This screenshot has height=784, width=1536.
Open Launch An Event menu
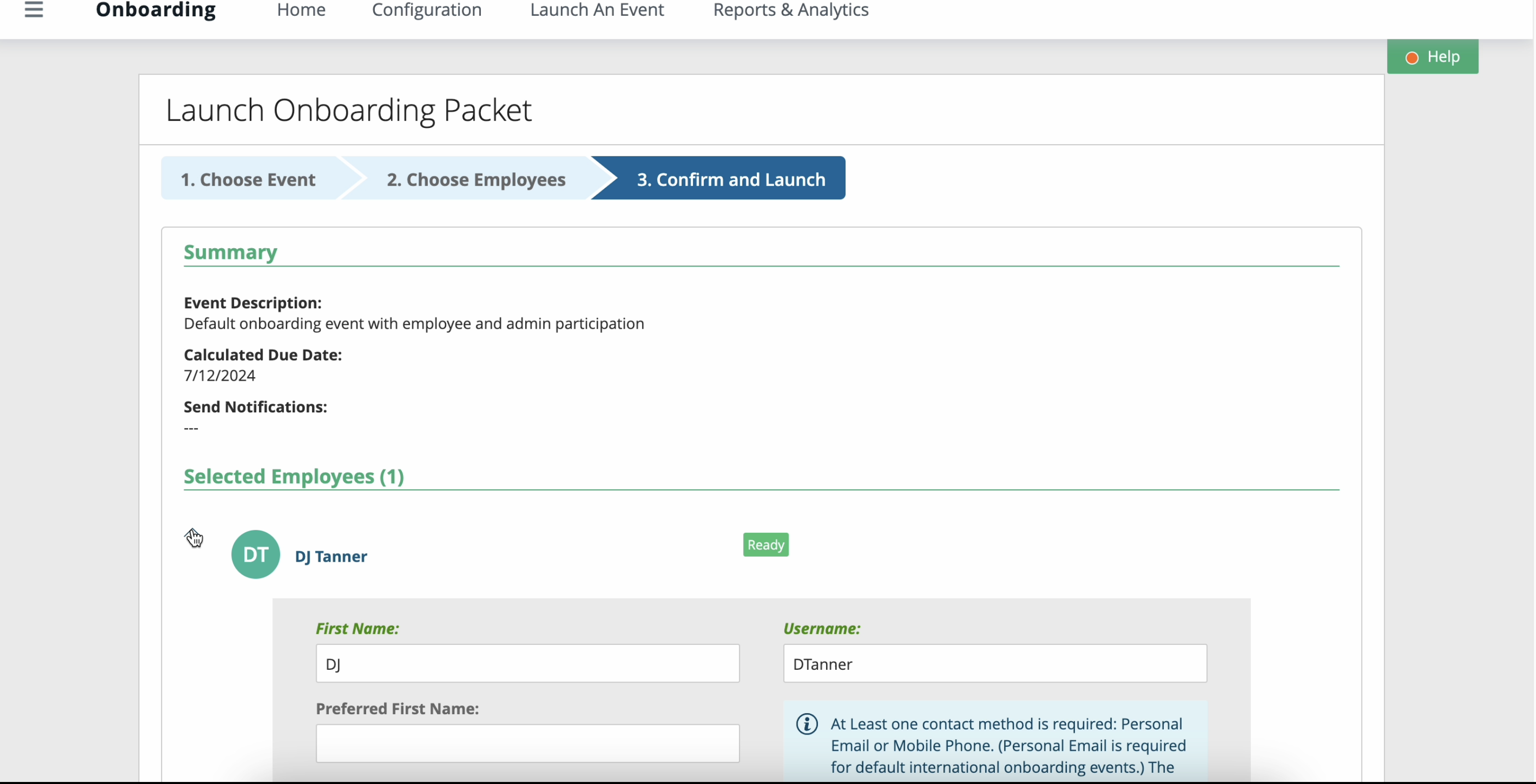click(x=597, y=10)
